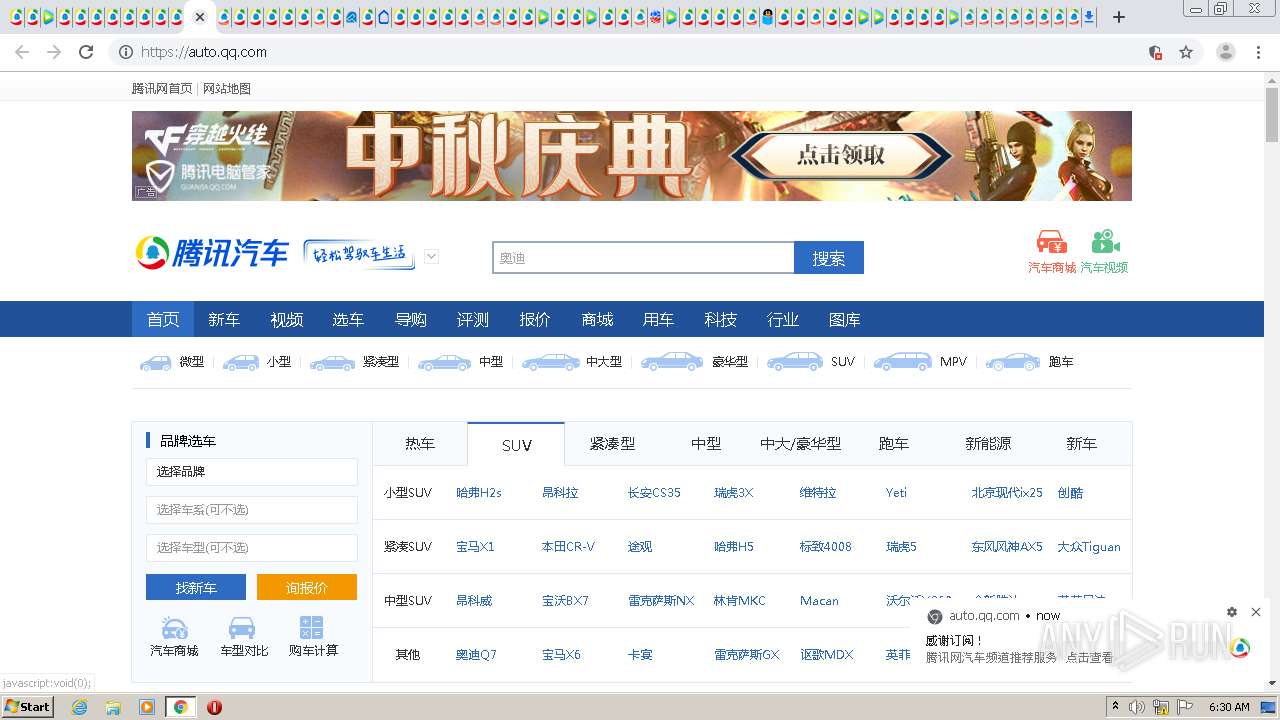Screen dimensions: 1280x720
Task: Open the 报价 navigation menu
Action: click(x=535, y=320)
